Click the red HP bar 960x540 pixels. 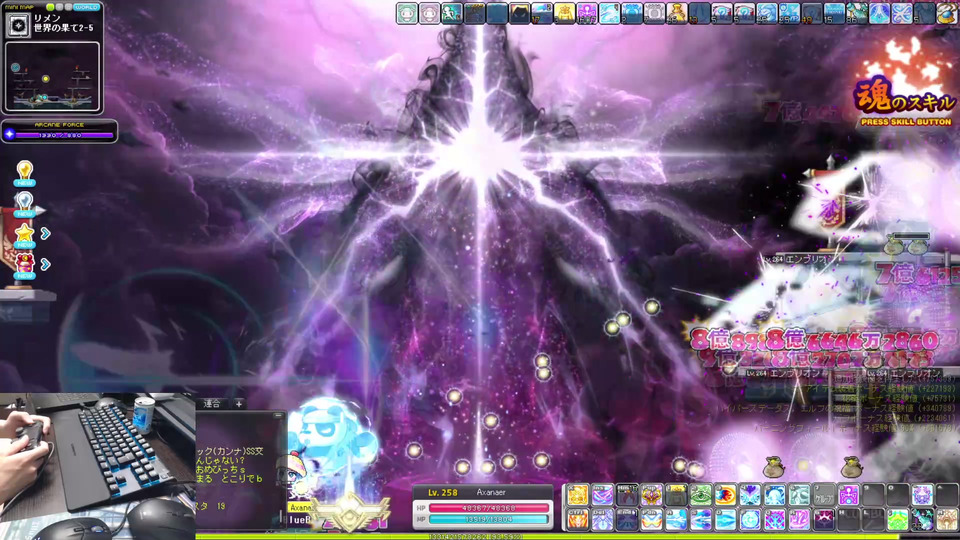tap(489, 508)
